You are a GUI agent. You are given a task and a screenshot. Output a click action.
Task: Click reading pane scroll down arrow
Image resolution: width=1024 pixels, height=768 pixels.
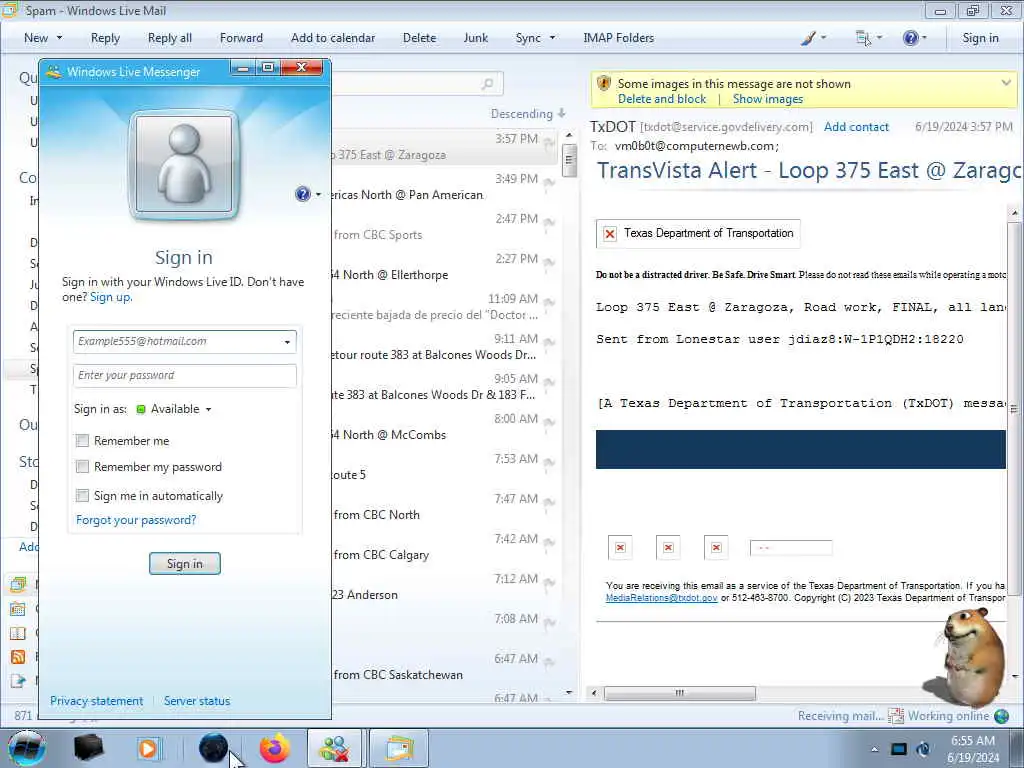pos(1014,677)
